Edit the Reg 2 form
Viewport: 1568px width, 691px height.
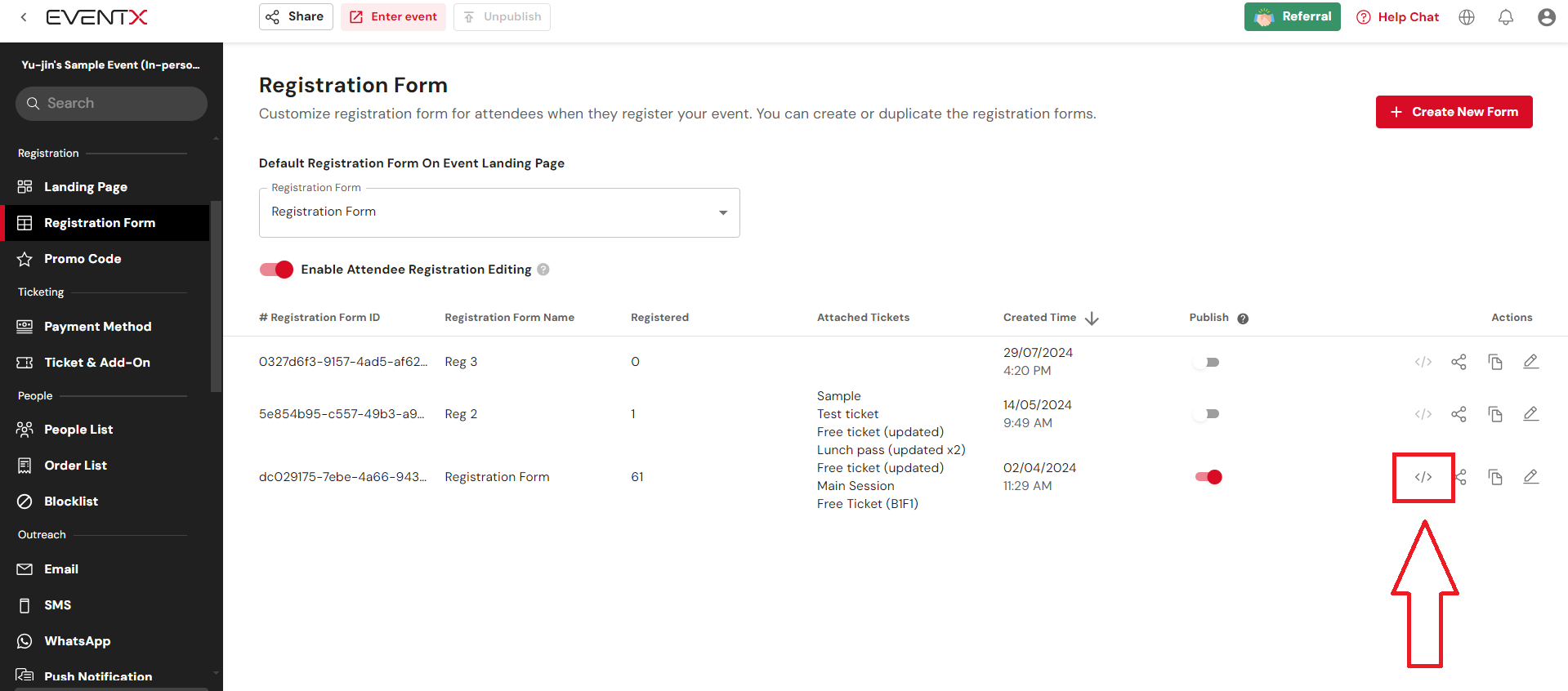(1531, 414)
